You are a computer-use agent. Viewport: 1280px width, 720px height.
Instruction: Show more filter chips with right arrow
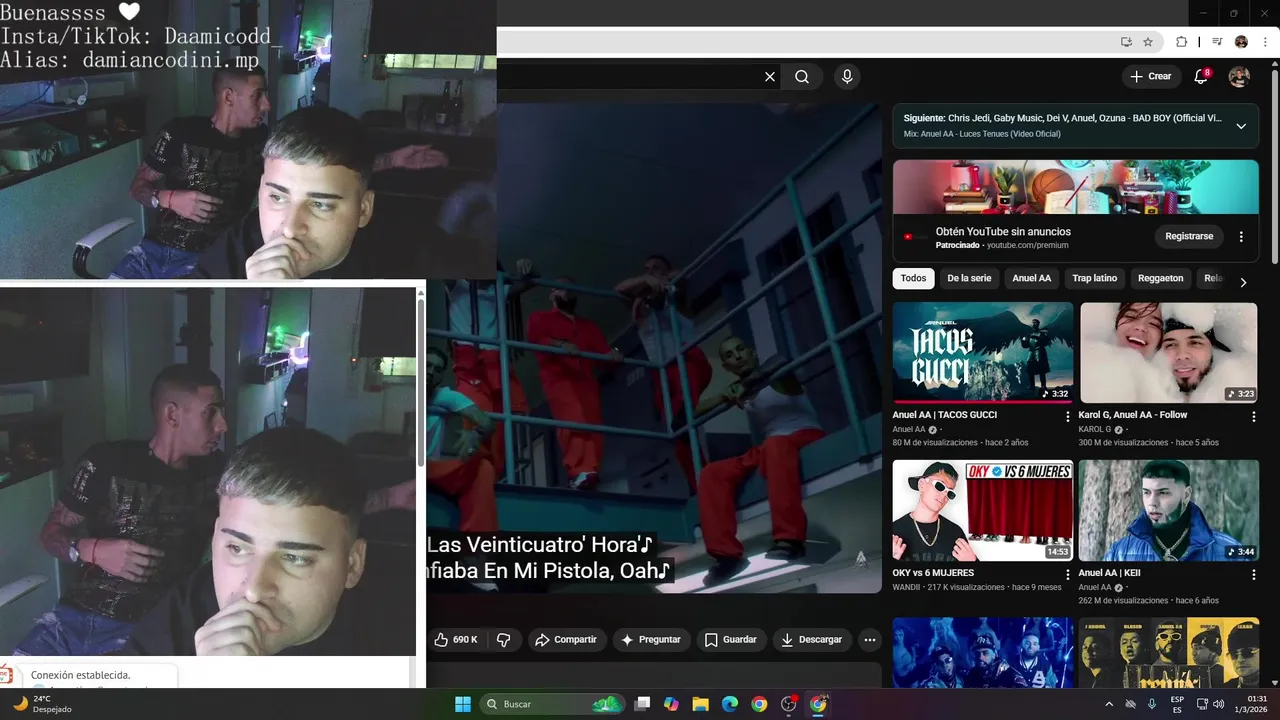point(1243,282)
